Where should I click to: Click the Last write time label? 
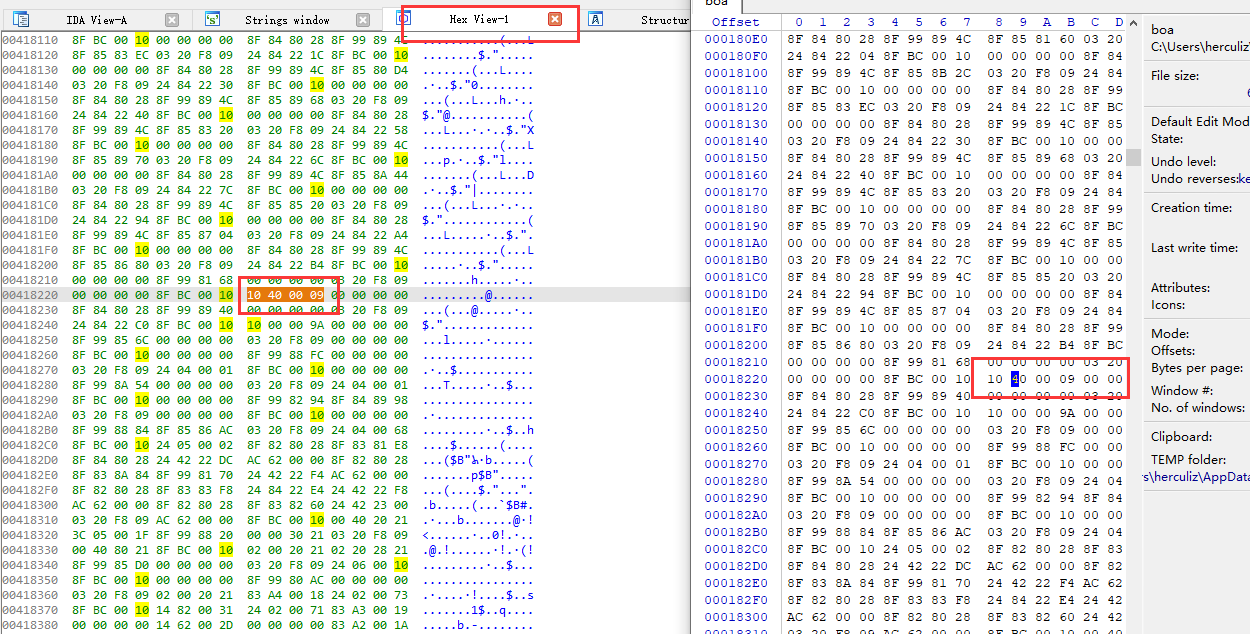(x=1195, y=248)
